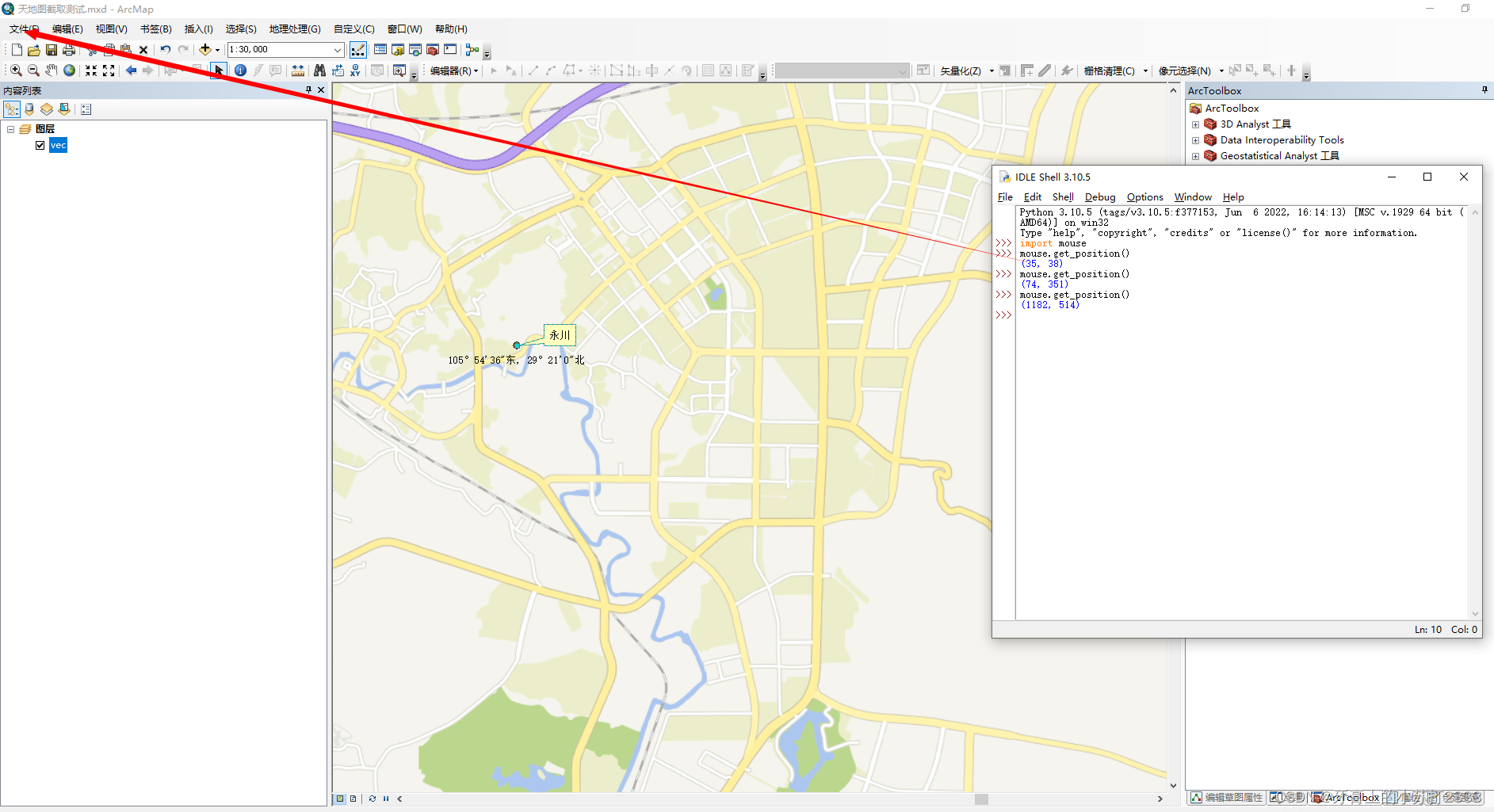Open the viewer window tool
Viewport: 1494px width, 812px height.
coord(399,71)
